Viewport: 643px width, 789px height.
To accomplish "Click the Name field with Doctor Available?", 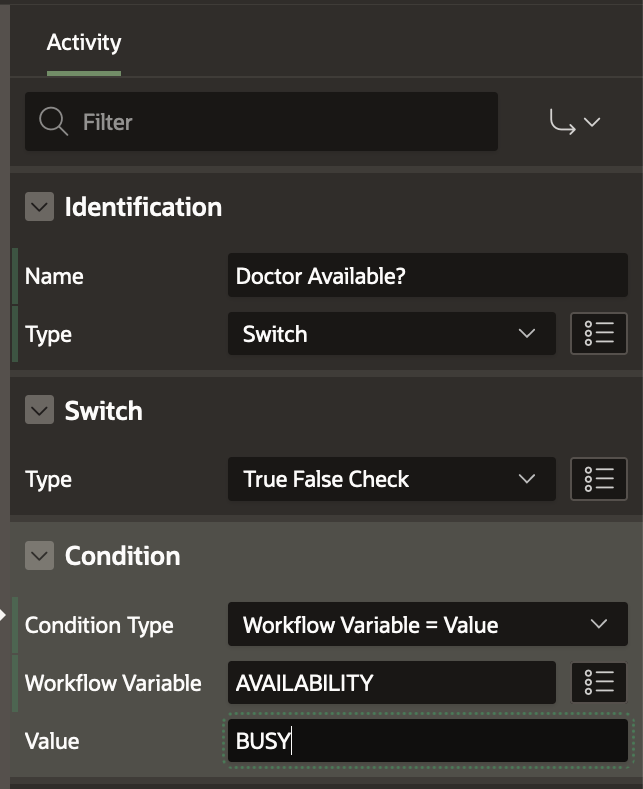I will coord(427,276).
